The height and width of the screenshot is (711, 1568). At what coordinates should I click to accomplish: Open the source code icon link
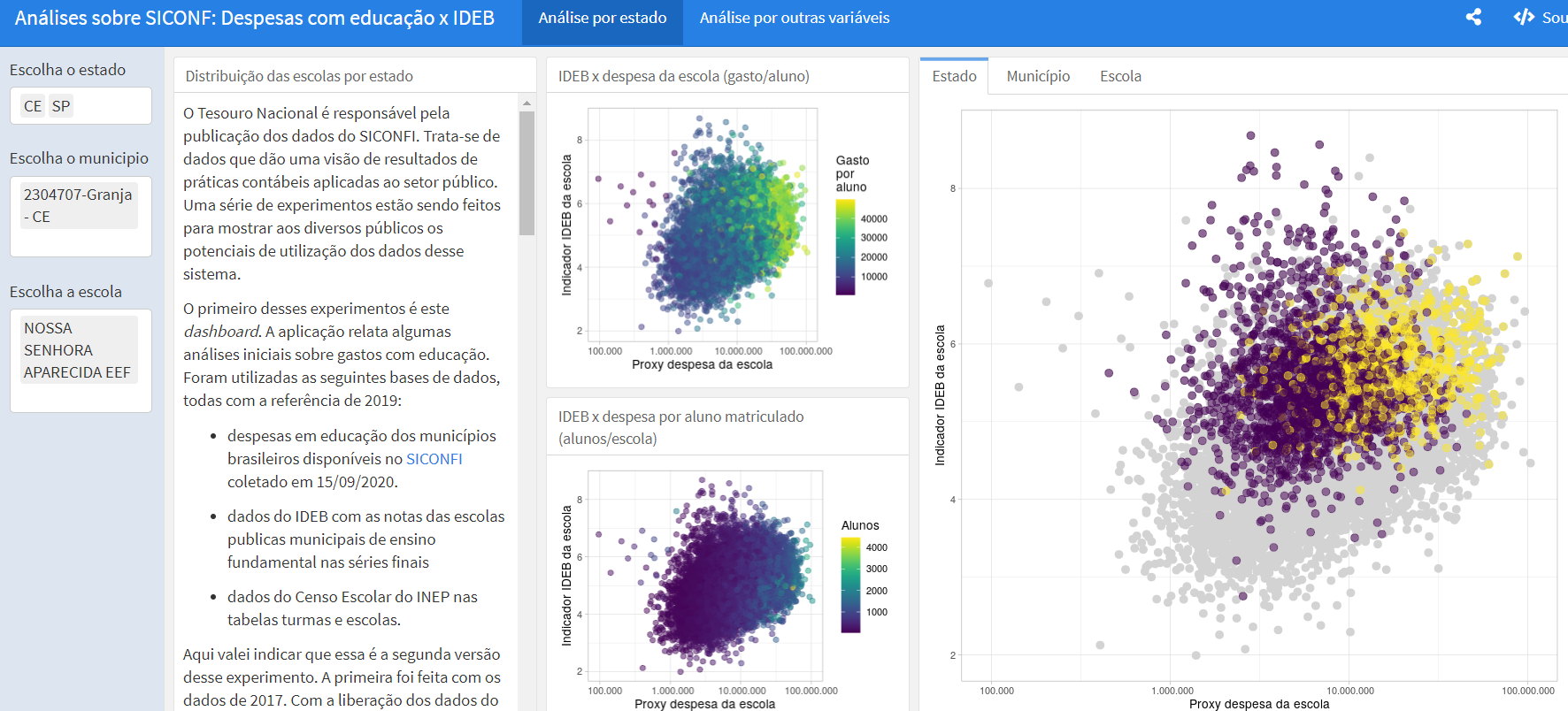[1524, 18]
